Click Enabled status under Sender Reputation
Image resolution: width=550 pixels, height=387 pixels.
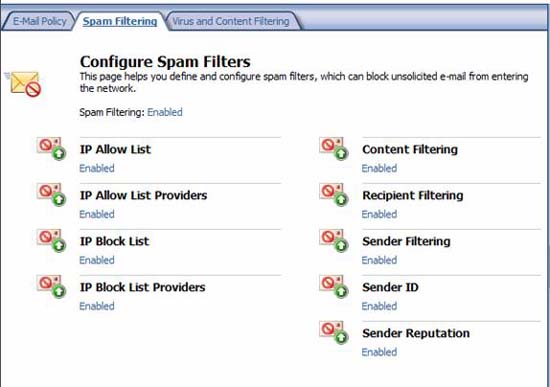(379, 352)
